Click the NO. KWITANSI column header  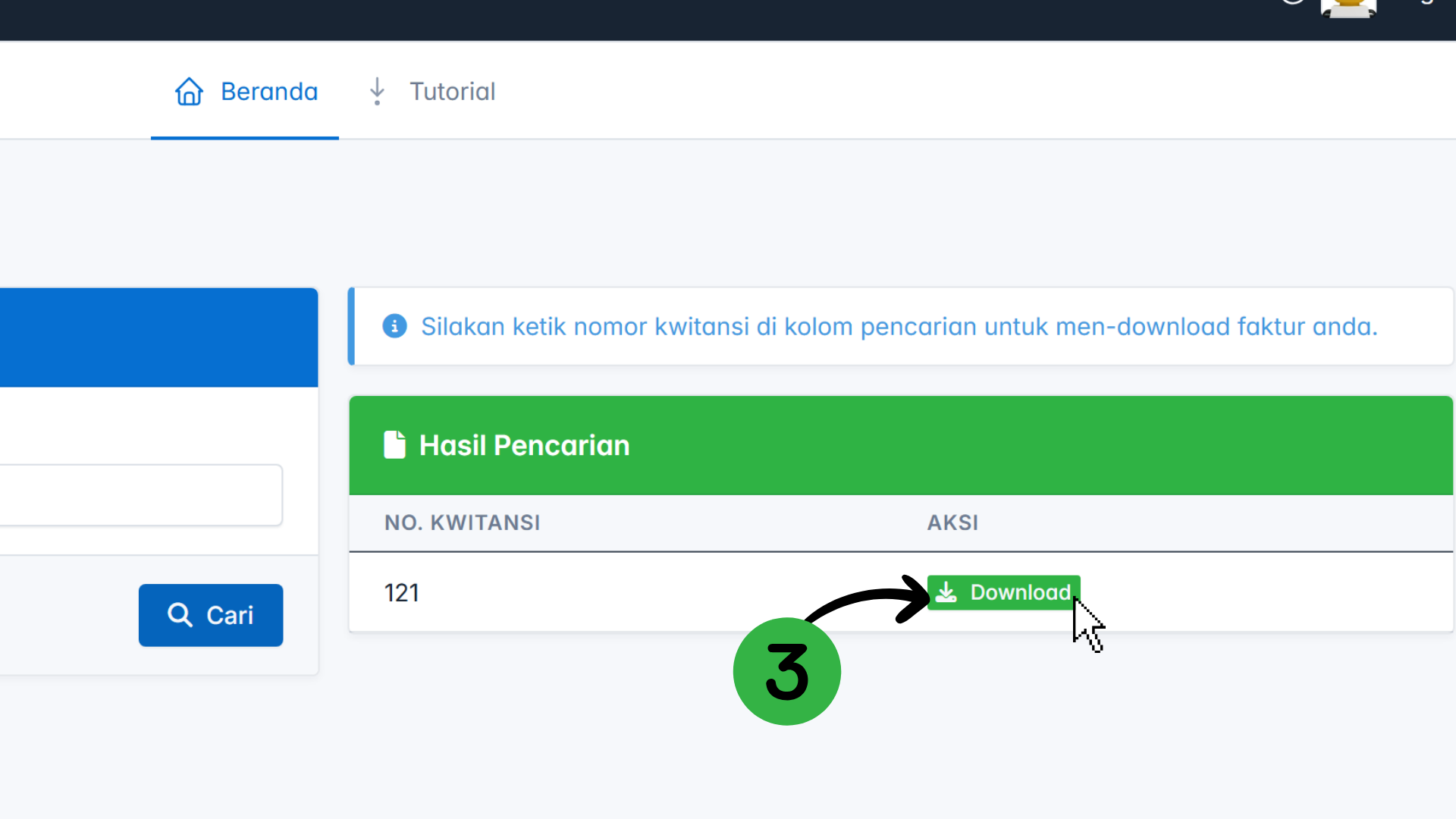(462, 522)
